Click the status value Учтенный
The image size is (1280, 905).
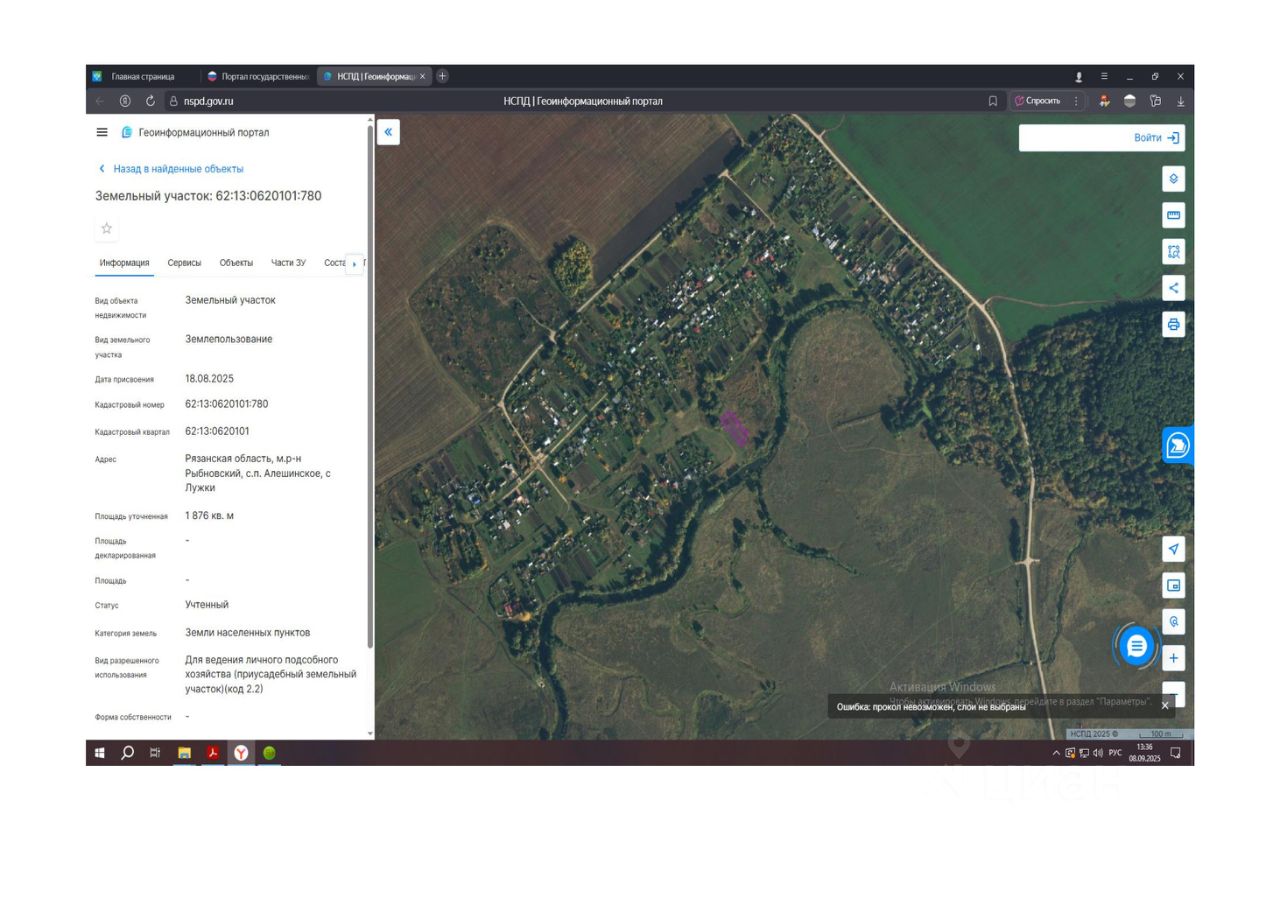click(x=207, y=605)
